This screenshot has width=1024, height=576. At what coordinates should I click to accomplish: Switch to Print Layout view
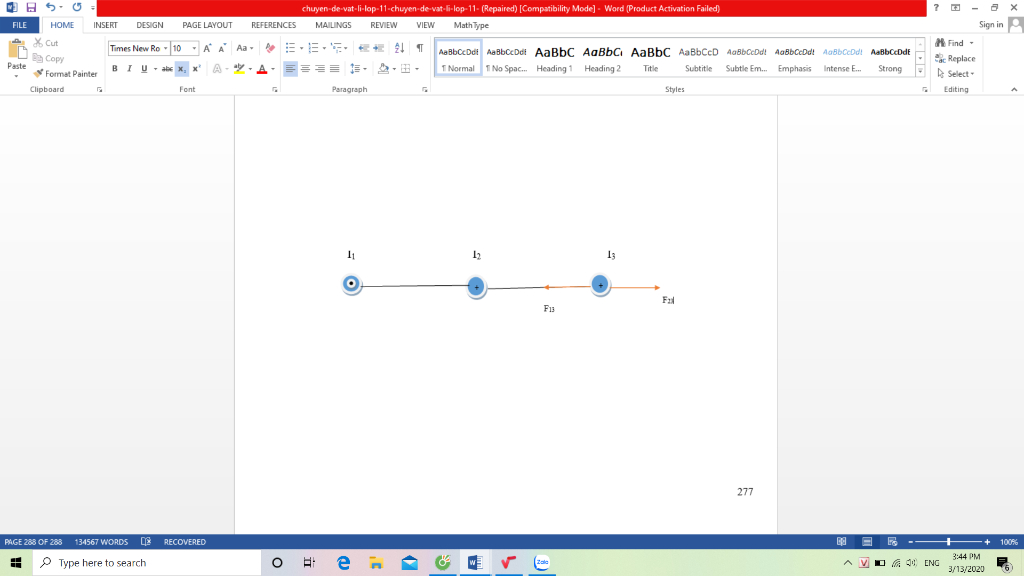click(x=867, y=542)
